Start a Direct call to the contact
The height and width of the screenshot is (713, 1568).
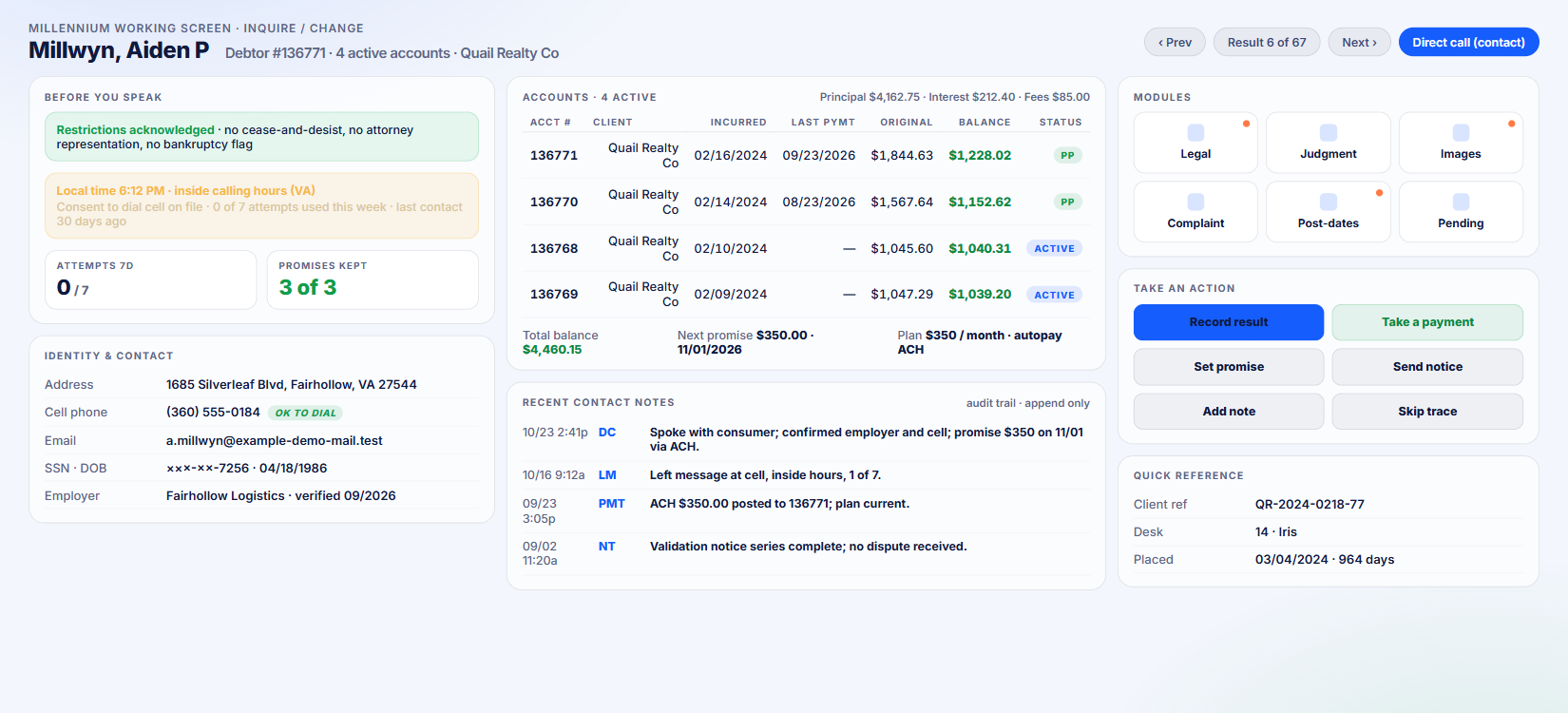[x=1468, y=42]
